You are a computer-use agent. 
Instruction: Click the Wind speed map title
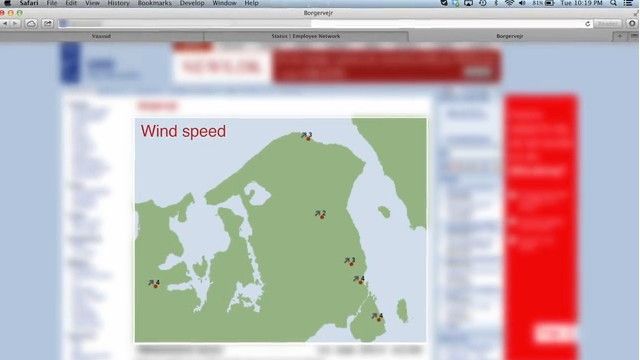183,131
